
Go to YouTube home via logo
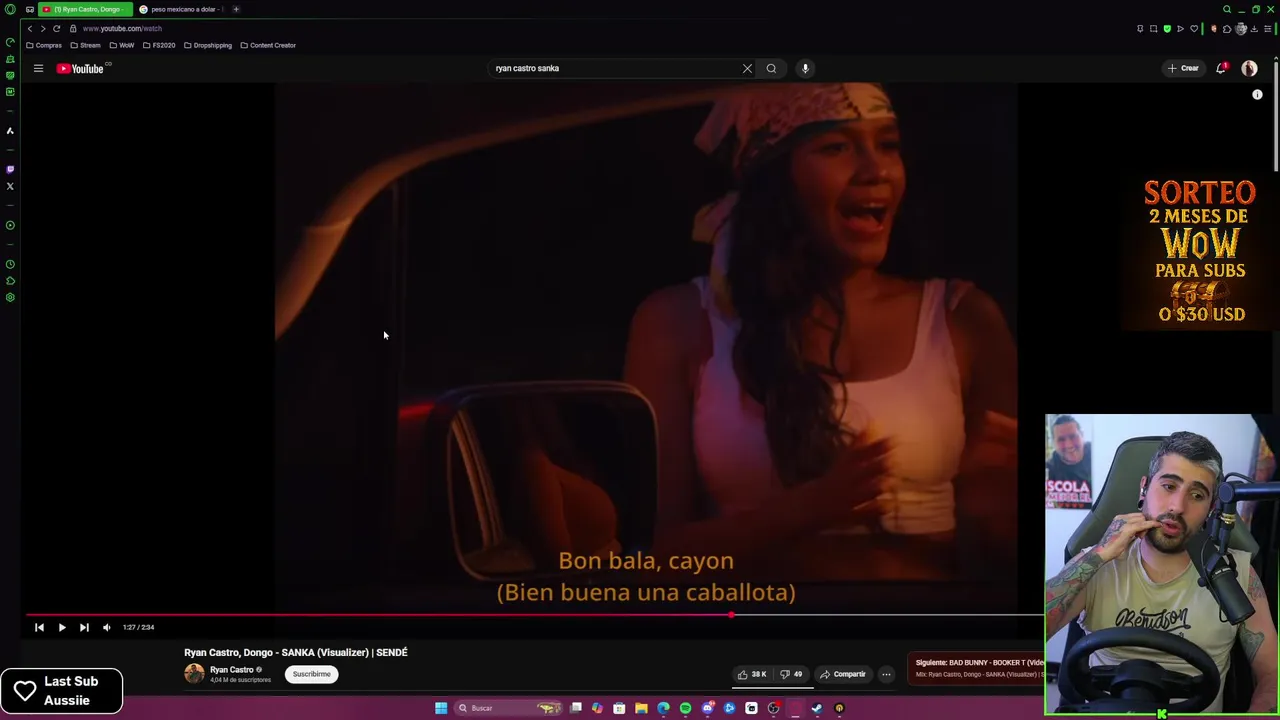pos(80,68)
